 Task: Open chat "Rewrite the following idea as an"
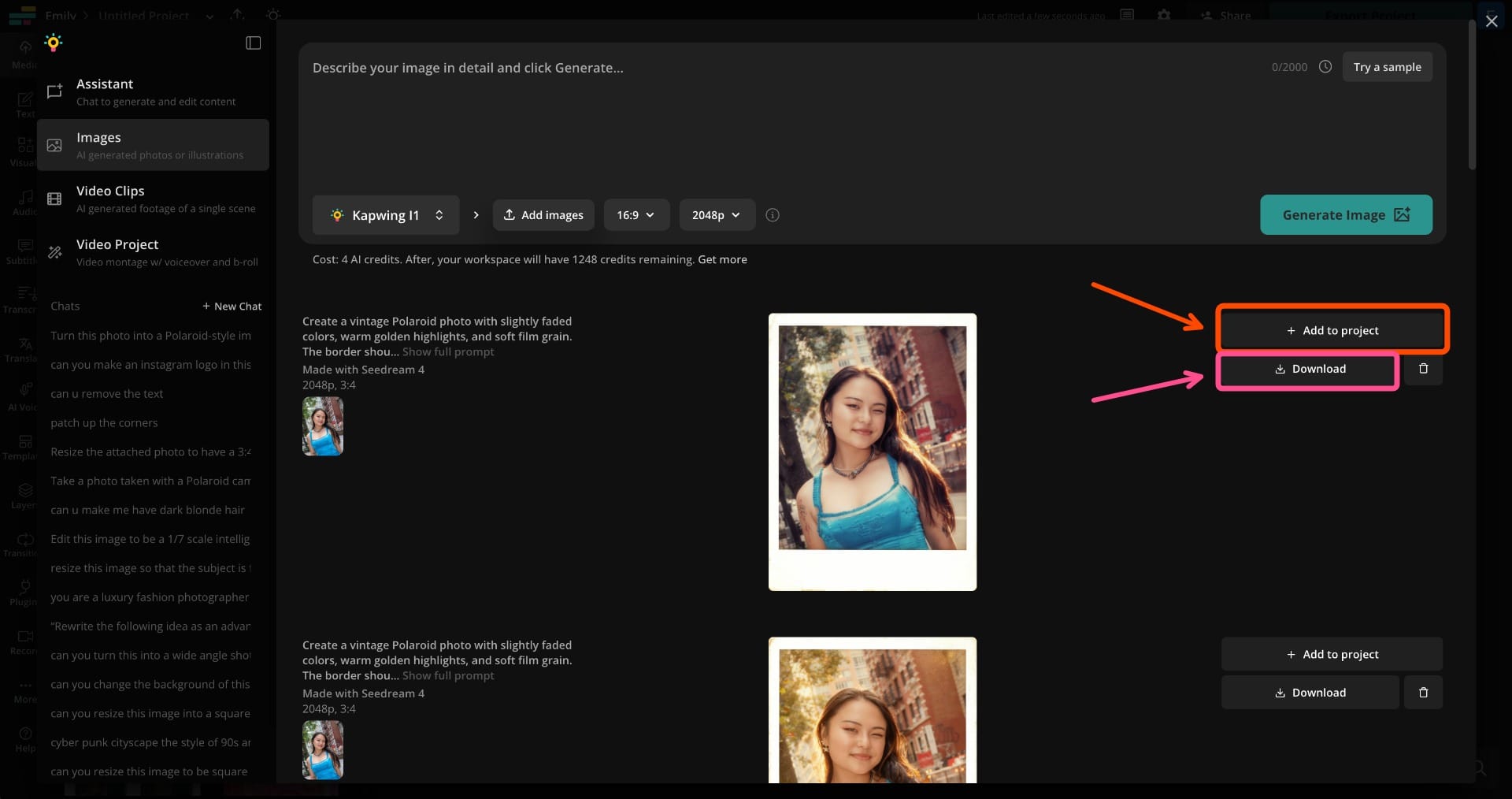click(x=151, y=626)
